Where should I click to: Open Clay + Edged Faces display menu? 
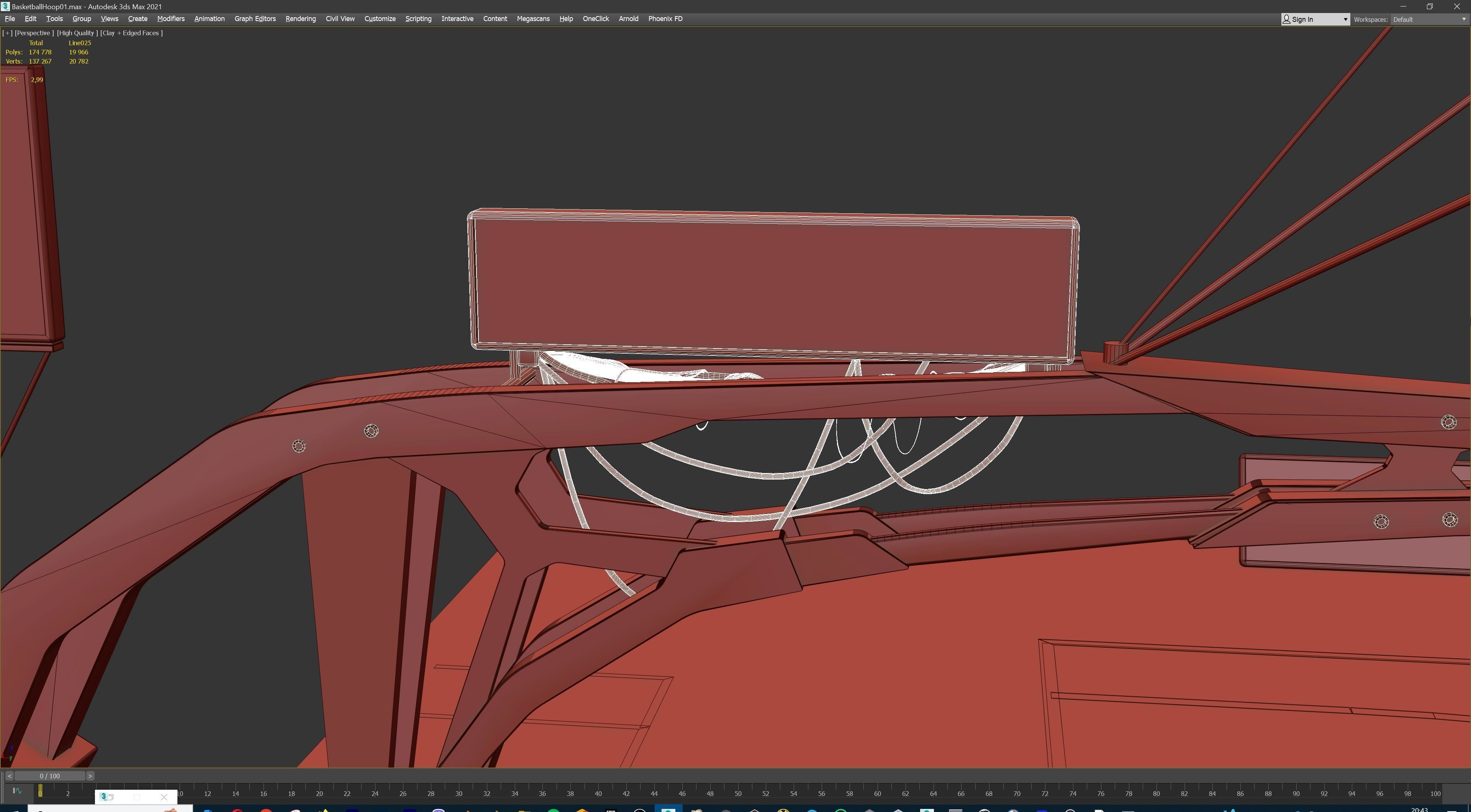(131, 33)
